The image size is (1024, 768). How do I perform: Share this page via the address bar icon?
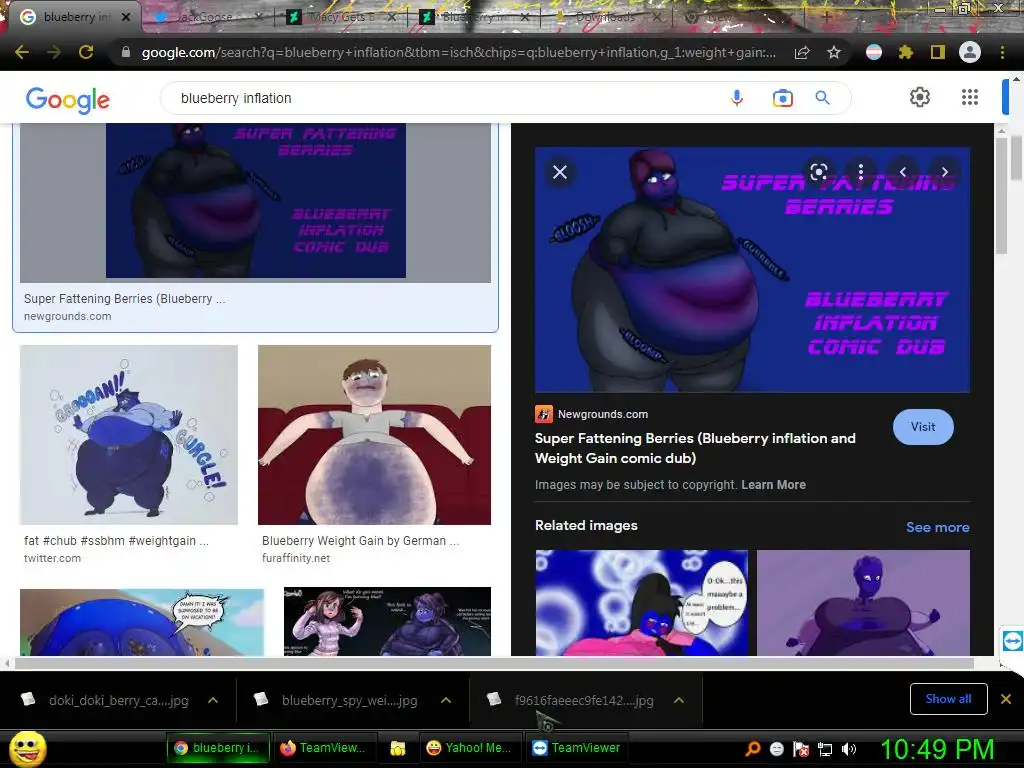click(x=802, y=52)
